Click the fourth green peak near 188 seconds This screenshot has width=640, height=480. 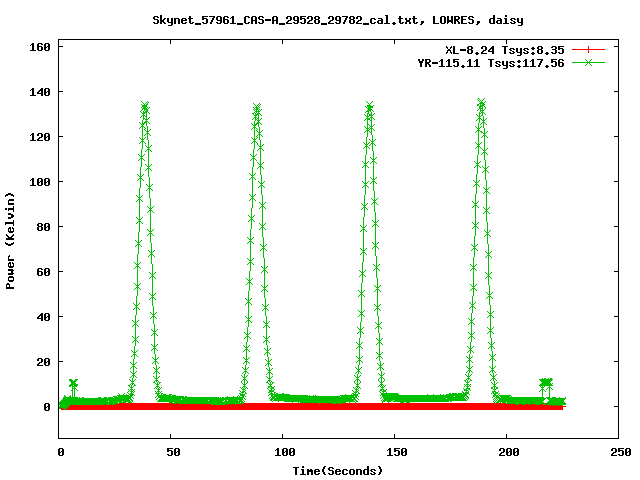(482, 103)
